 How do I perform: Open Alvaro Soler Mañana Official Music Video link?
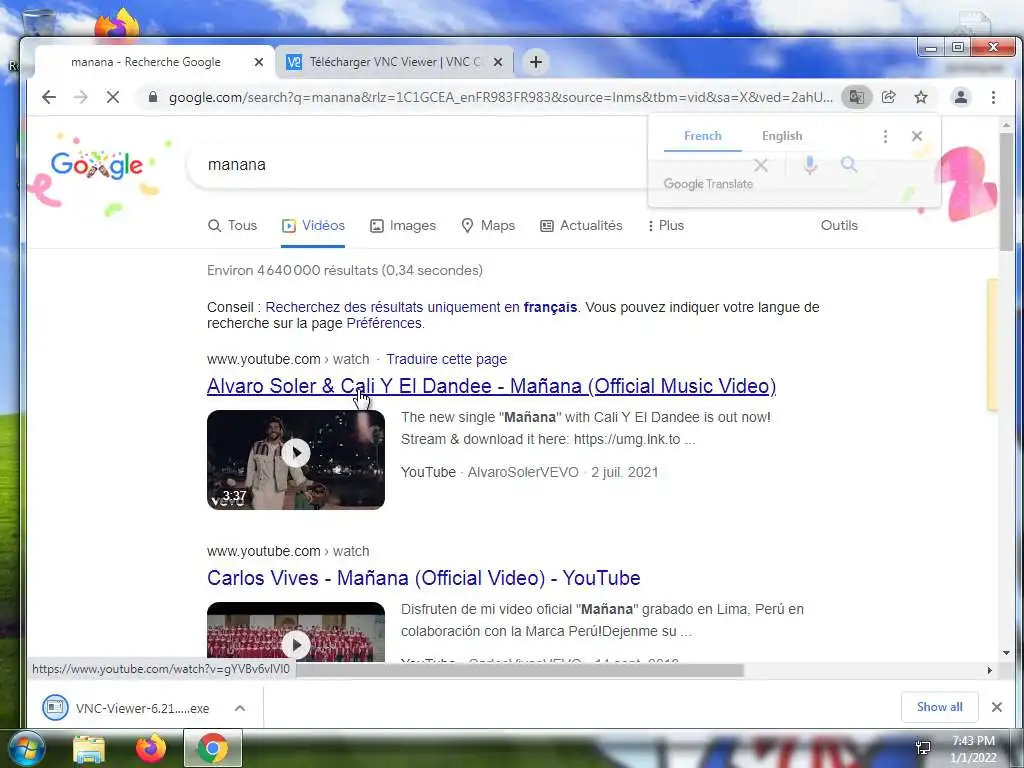(x=491, y=386)
